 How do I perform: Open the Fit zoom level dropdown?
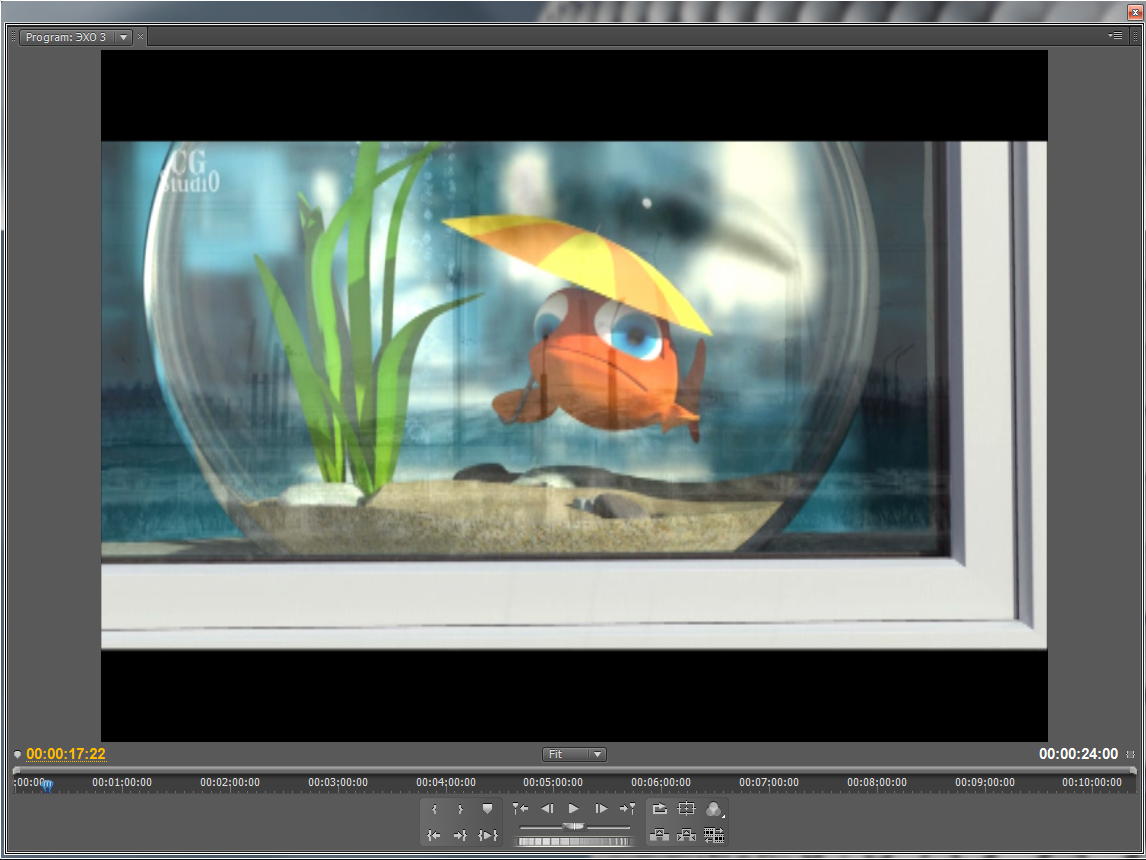pyautogui.click(x=574, y=754)
